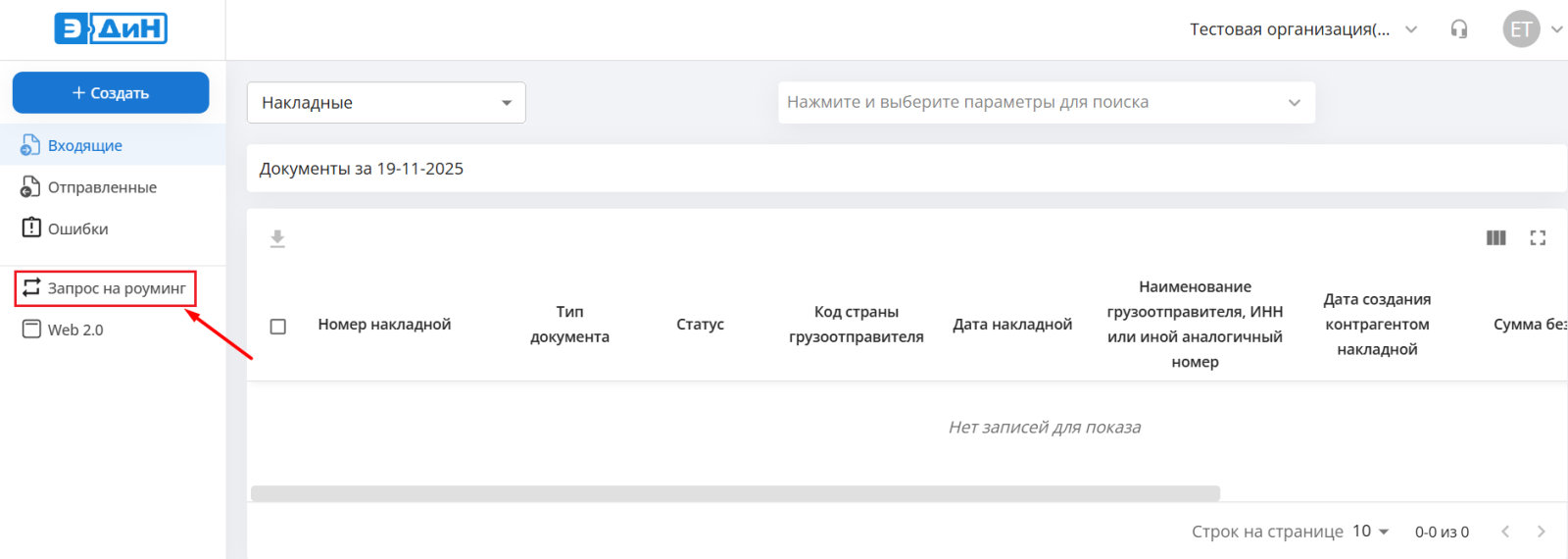This screenshot has height=559, width=1568.
Task: Go to the previous table page
Action: 1505,532
